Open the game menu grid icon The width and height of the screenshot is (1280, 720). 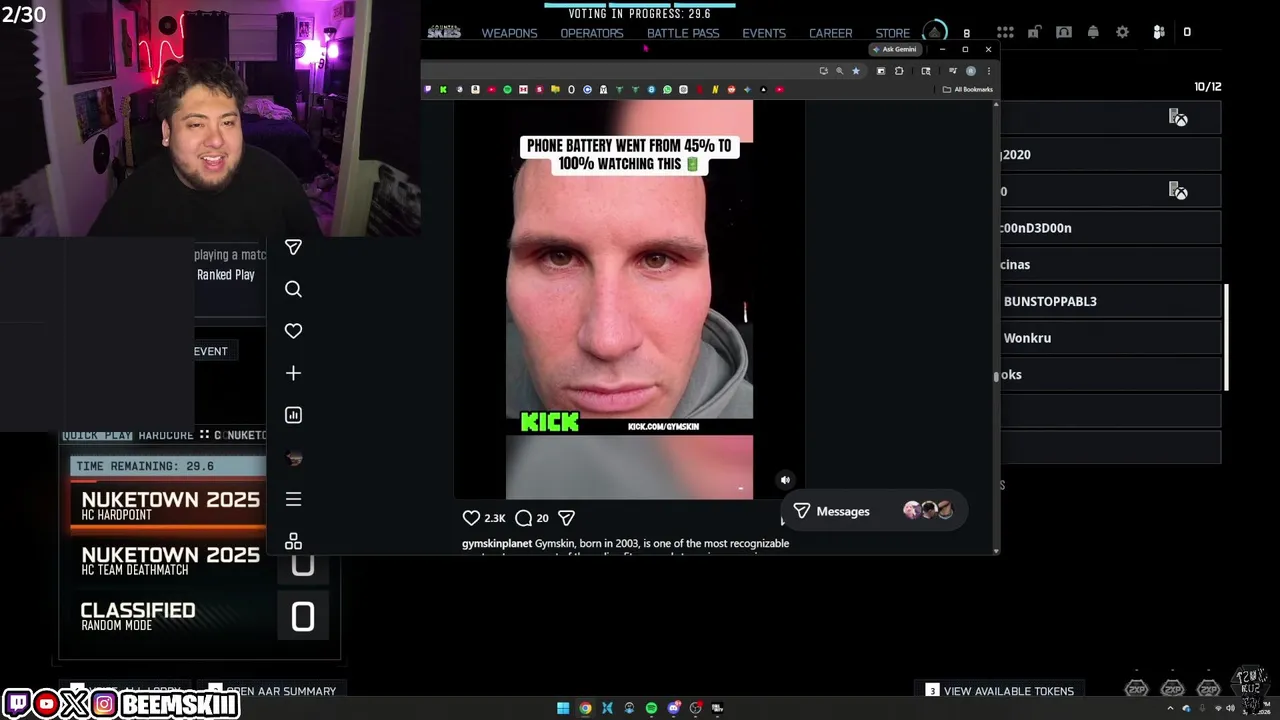tap(1005, 32)
